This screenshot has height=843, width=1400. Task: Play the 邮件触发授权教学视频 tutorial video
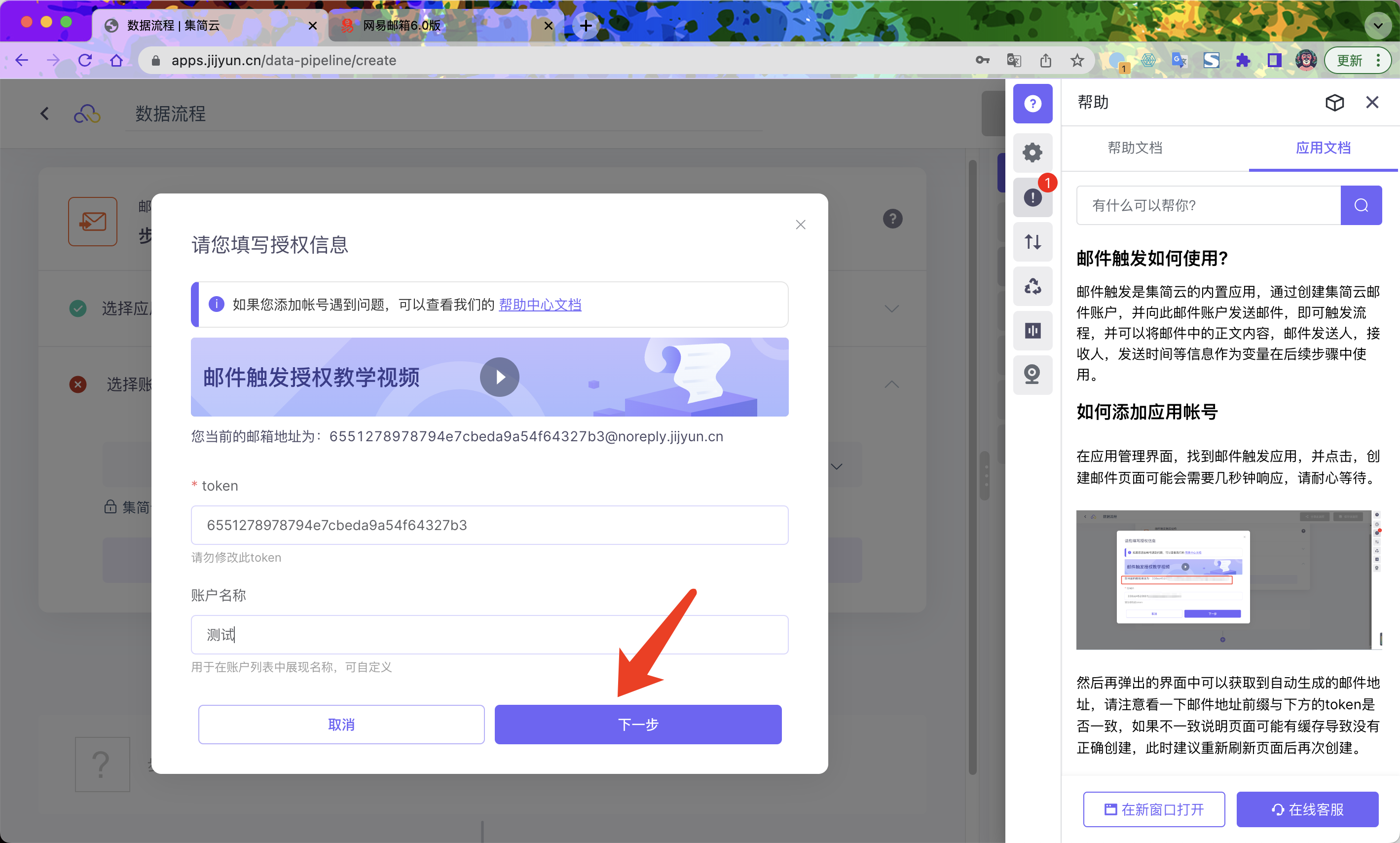click(x=500, y=377)
